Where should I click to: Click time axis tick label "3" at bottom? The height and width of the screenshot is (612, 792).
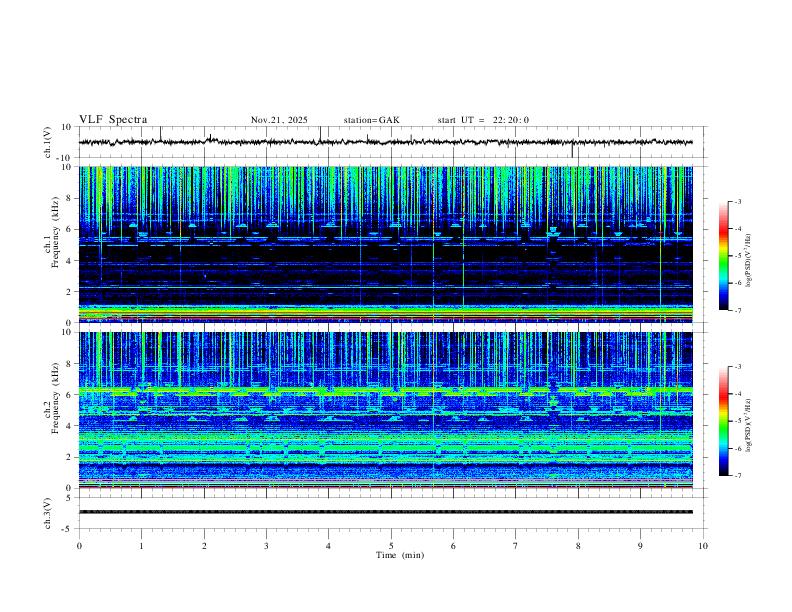coord(266,546)
